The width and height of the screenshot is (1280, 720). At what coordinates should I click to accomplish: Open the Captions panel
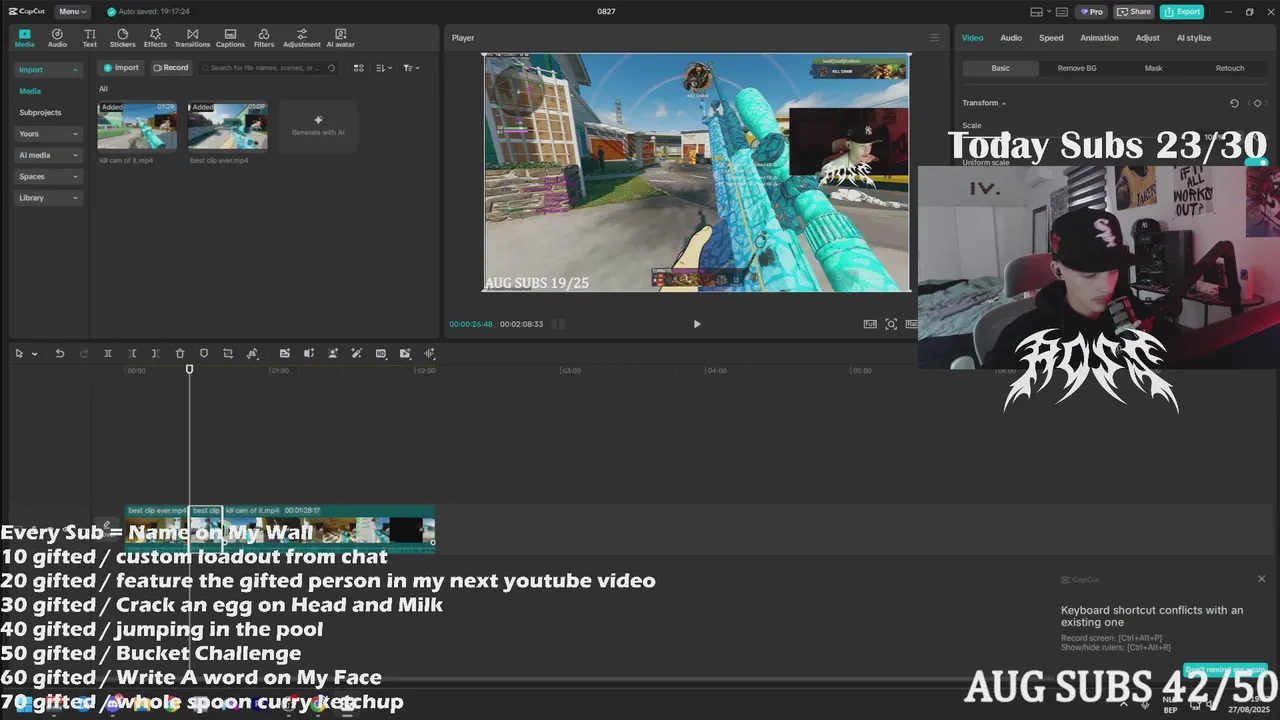click(x=230, y=38)
